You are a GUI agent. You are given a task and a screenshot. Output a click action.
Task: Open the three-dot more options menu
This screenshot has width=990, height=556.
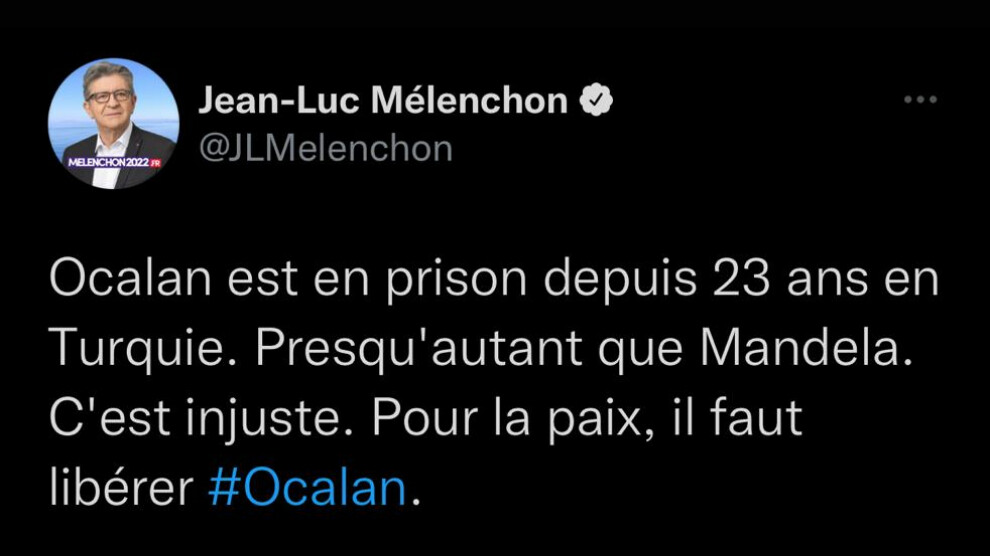pos(920,99)
